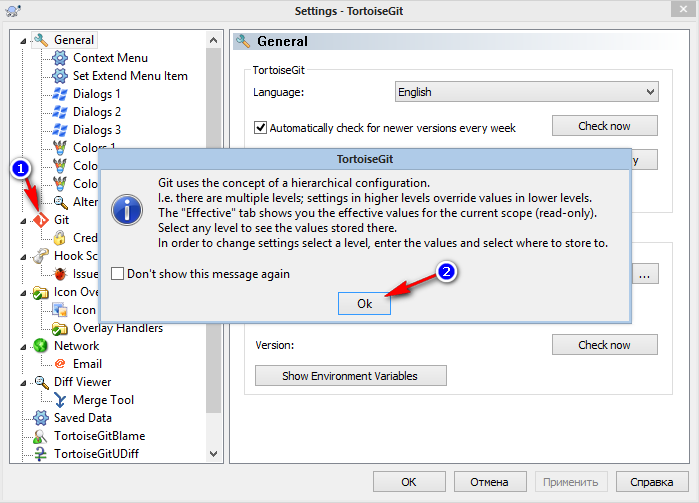Click the Overlay Handlers folder icon

click(x=60, y=328)
